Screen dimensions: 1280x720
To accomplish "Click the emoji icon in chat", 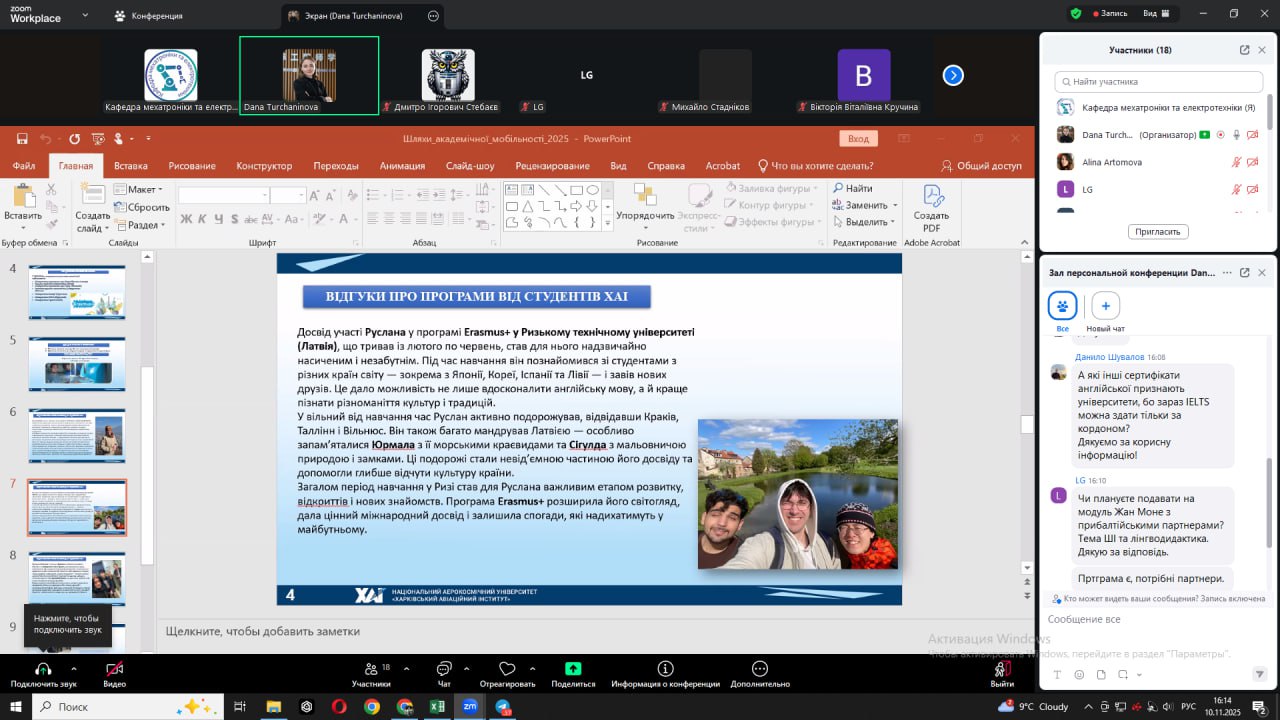I will click(x=1079, y=675).
